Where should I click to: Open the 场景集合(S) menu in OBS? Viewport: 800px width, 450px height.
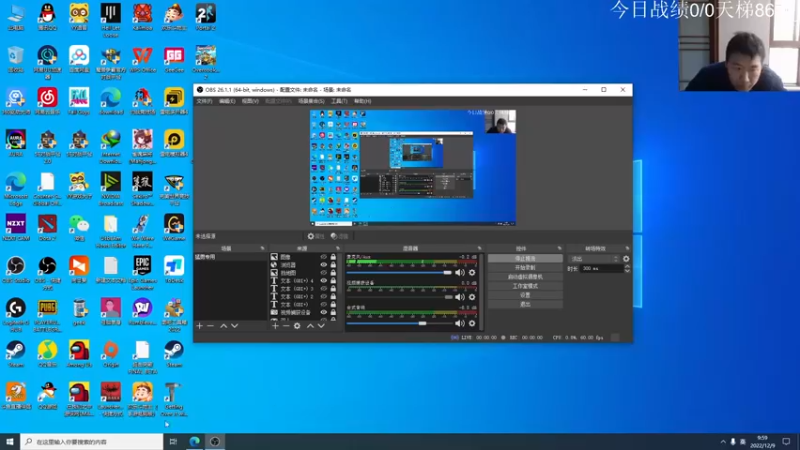coord(311,101)
